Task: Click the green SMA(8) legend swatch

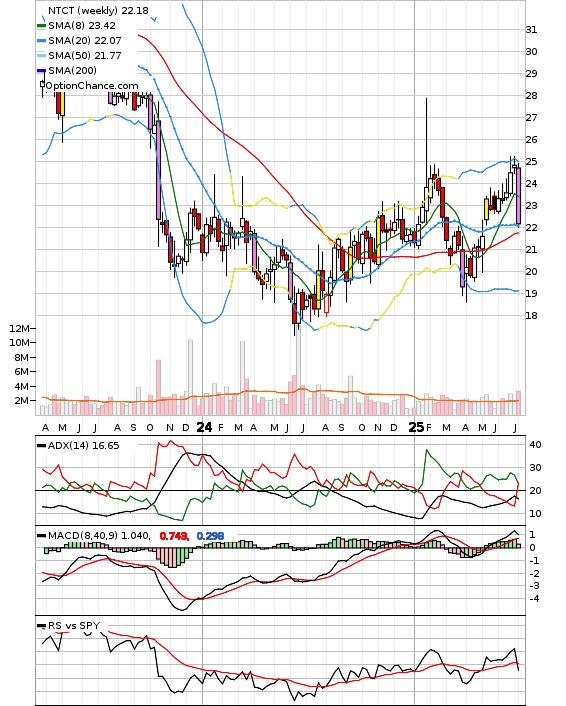Action: coord(41,26)
